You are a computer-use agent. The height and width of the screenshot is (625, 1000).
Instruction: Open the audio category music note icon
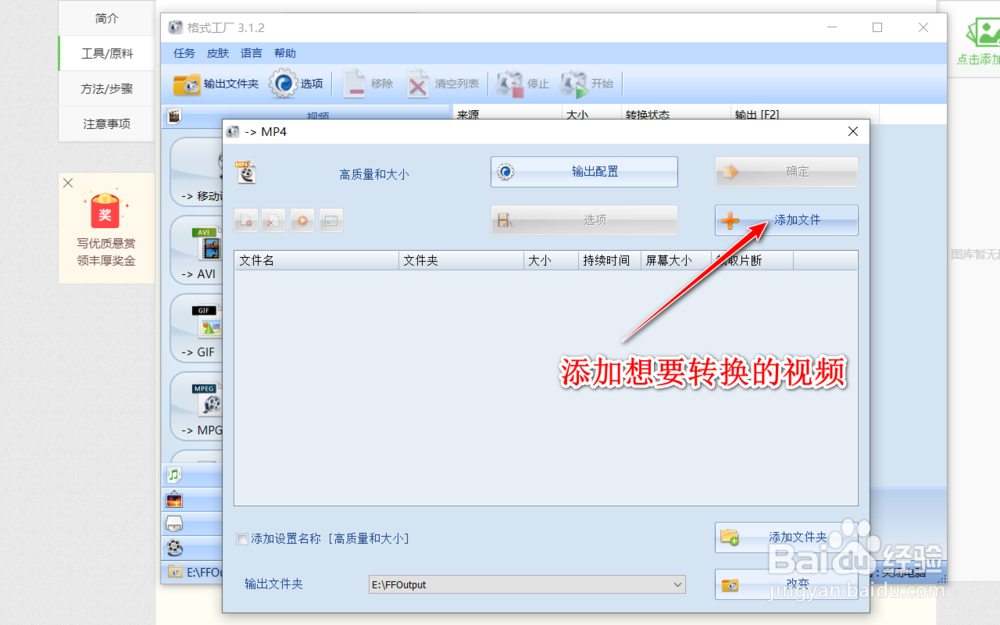tap(174, 474)
